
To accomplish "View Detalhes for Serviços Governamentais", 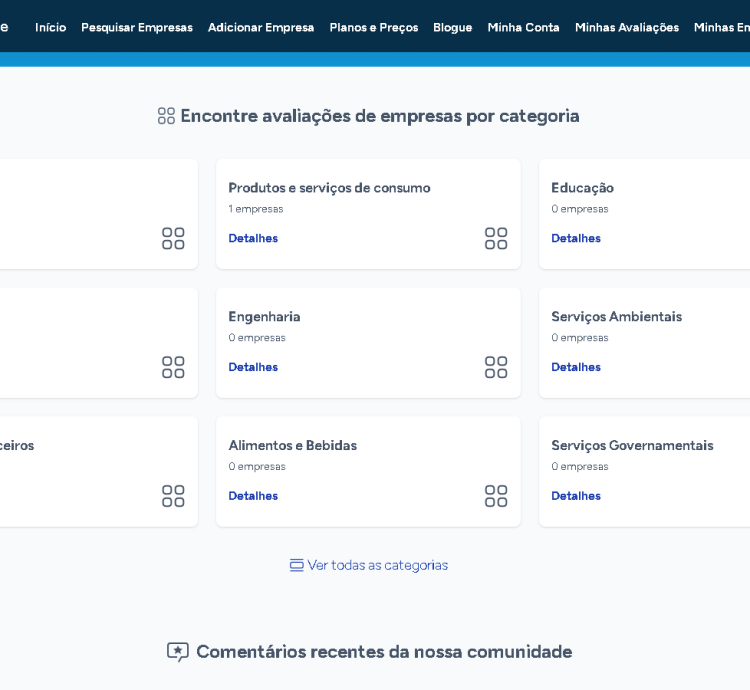I will [576, 496].
